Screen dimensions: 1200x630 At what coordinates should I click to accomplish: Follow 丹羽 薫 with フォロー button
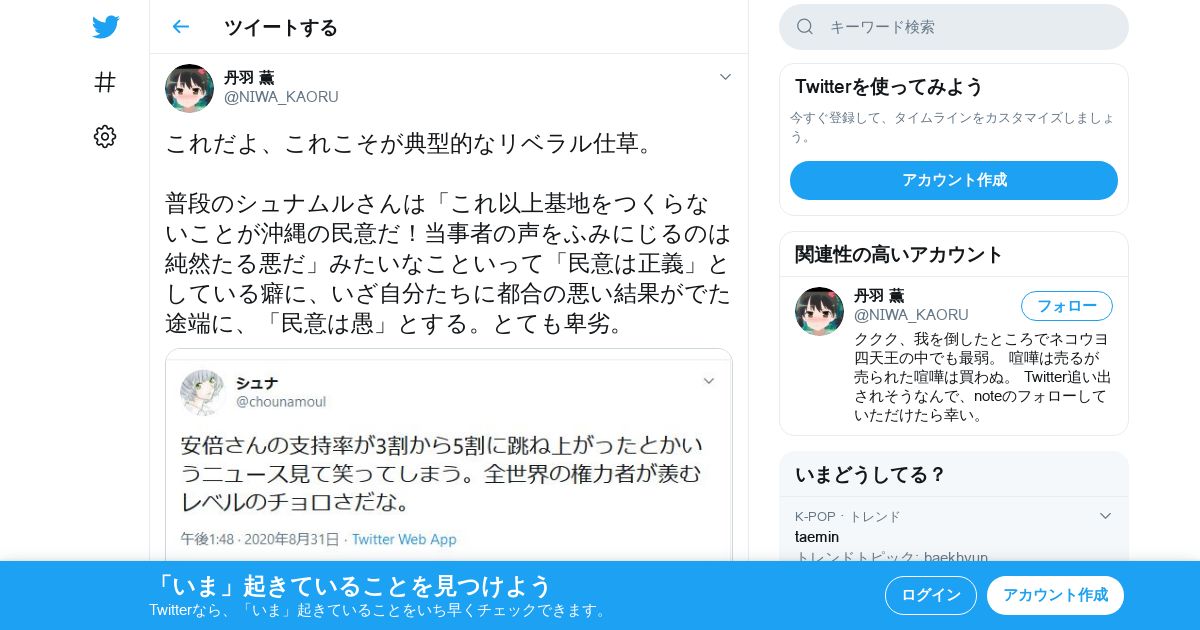1067,306
